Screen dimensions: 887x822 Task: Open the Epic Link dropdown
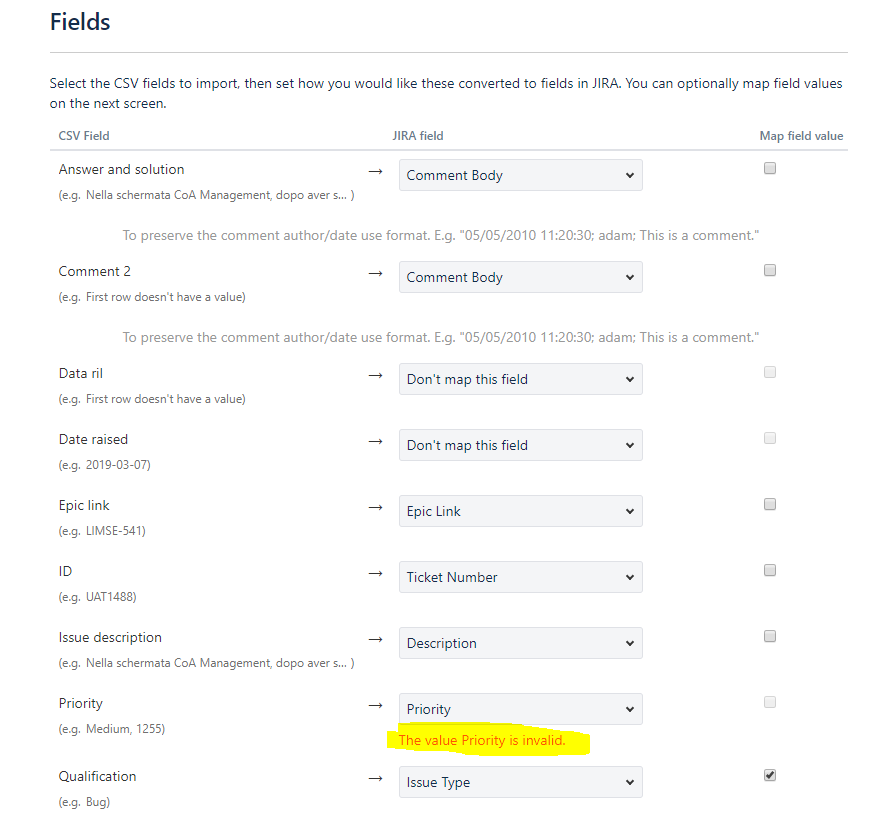pyautogui.click(x=520, y=511)
